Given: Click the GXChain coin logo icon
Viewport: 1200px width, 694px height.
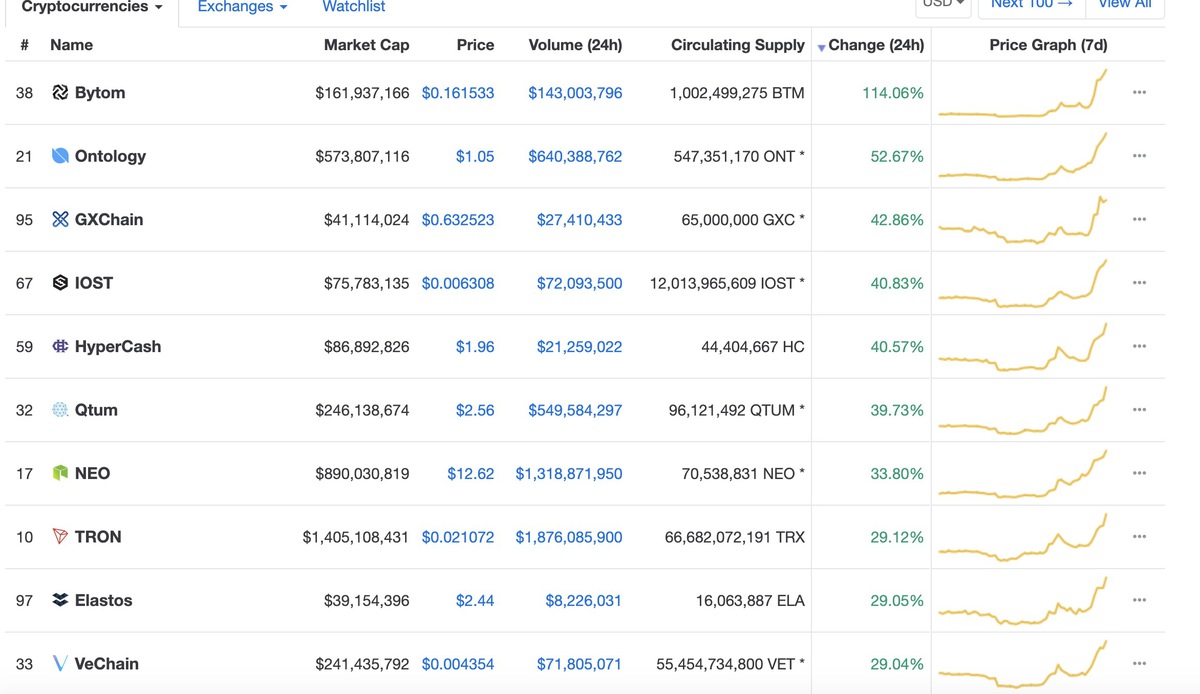Looking at the screenshot, I should point(60,220).
